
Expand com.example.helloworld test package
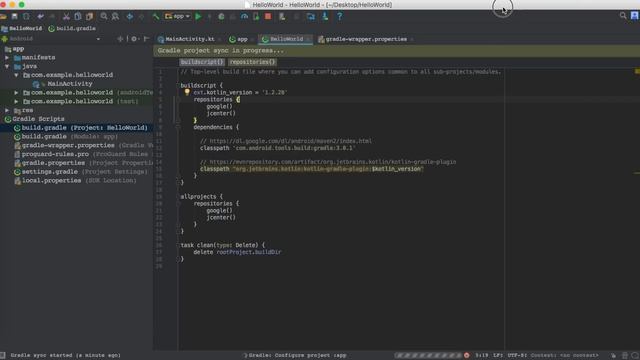(x=16, y=101)
